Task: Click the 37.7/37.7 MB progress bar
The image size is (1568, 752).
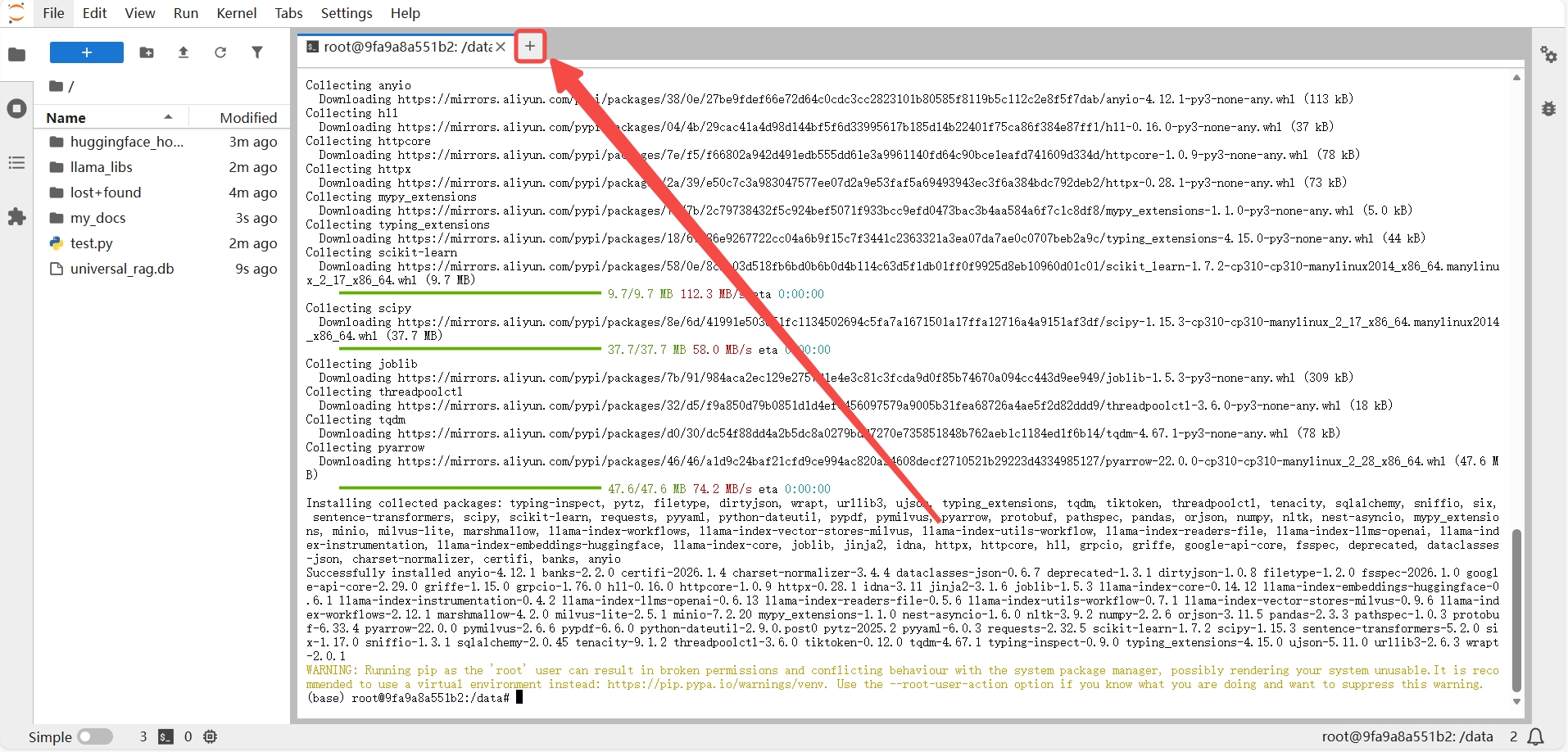Action: tap(470, 350)
